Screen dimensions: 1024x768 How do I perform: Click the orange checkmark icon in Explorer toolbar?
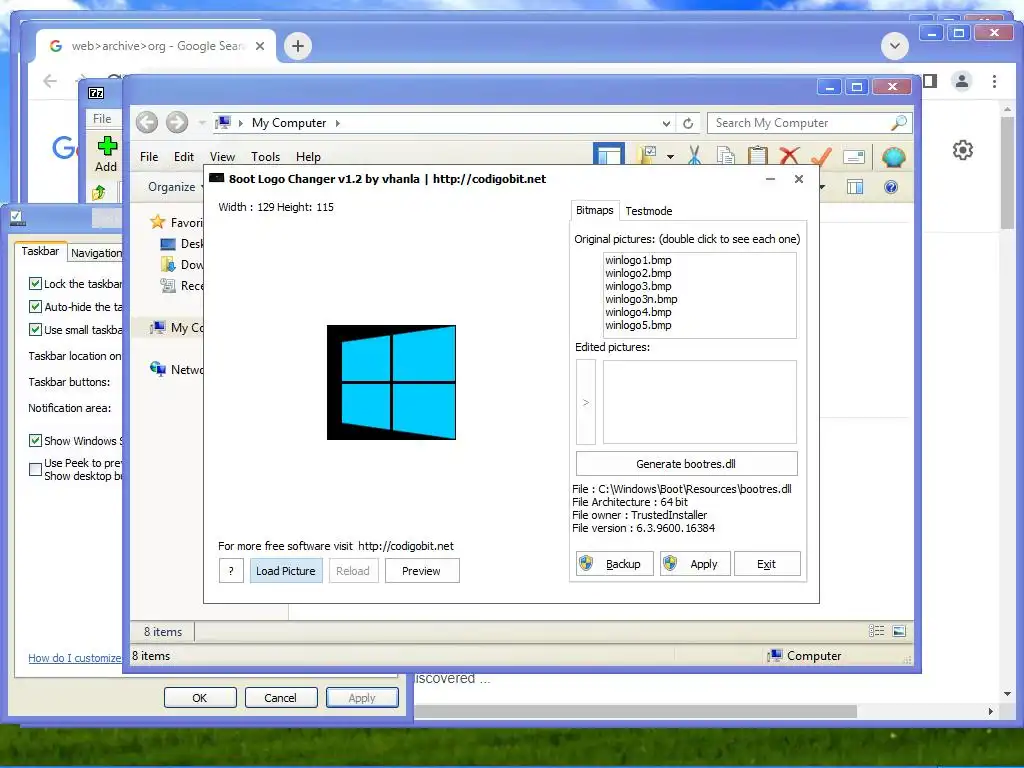(x=821, y=156)
